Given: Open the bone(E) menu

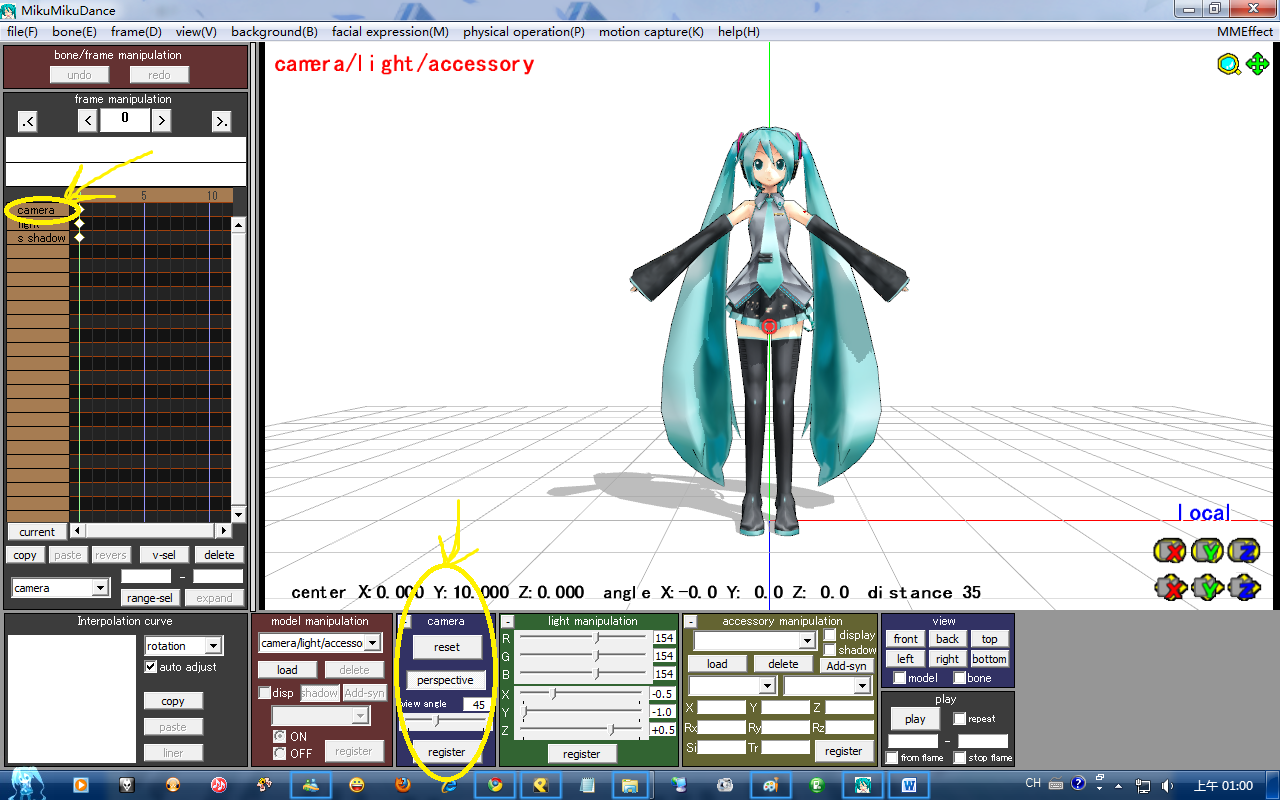Looking at the screenshot, I should click(74, 32).
